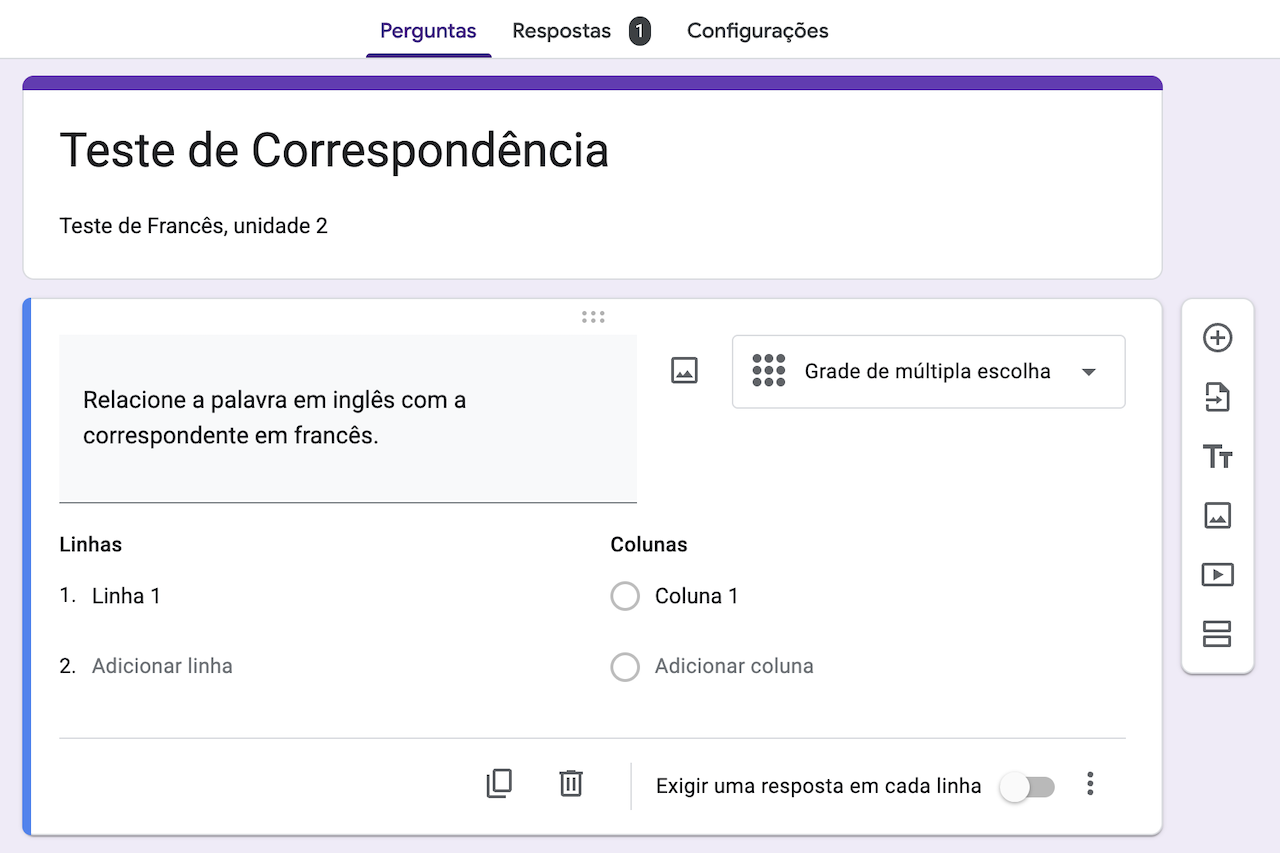
Task: Open the Configurações tab
Action: [x=757, y=31]
